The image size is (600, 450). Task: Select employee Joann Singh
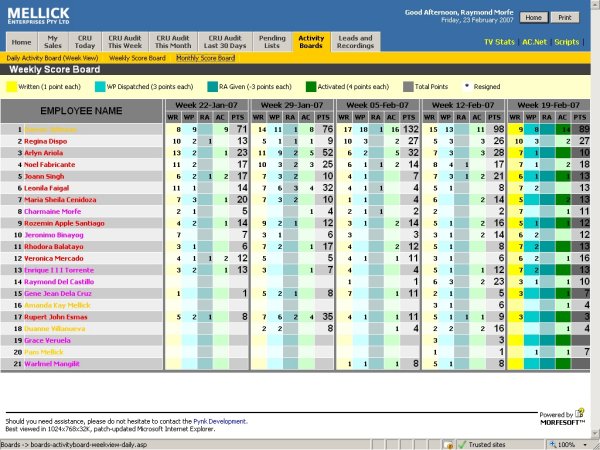coord(44,176)
